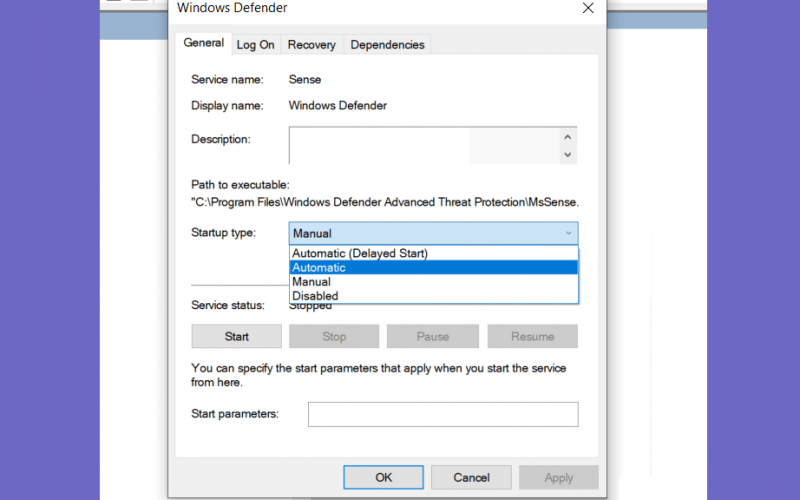The image size is (800, 500).
Task: Confirm with the OK button
Action: coord(383,477)
